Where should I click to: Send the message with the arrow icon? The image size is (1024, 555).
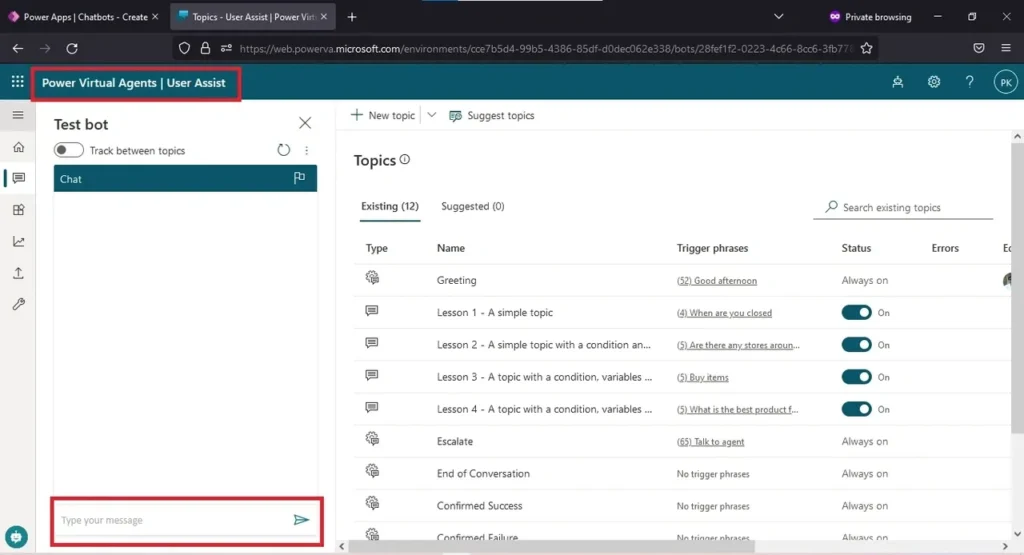click(x=301, y=520)
